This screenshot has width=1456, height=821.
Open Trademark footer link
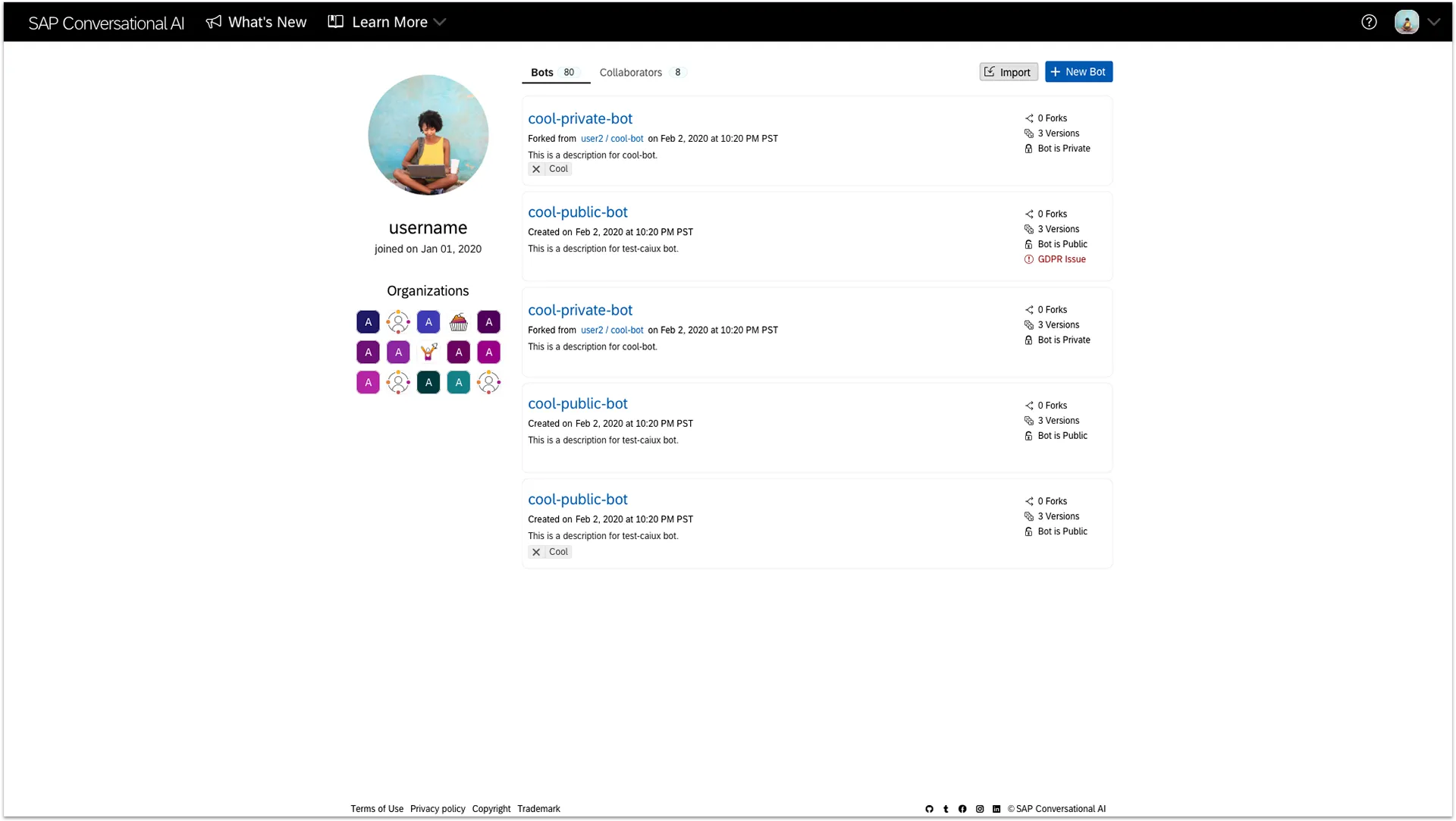tap(538, 809)
